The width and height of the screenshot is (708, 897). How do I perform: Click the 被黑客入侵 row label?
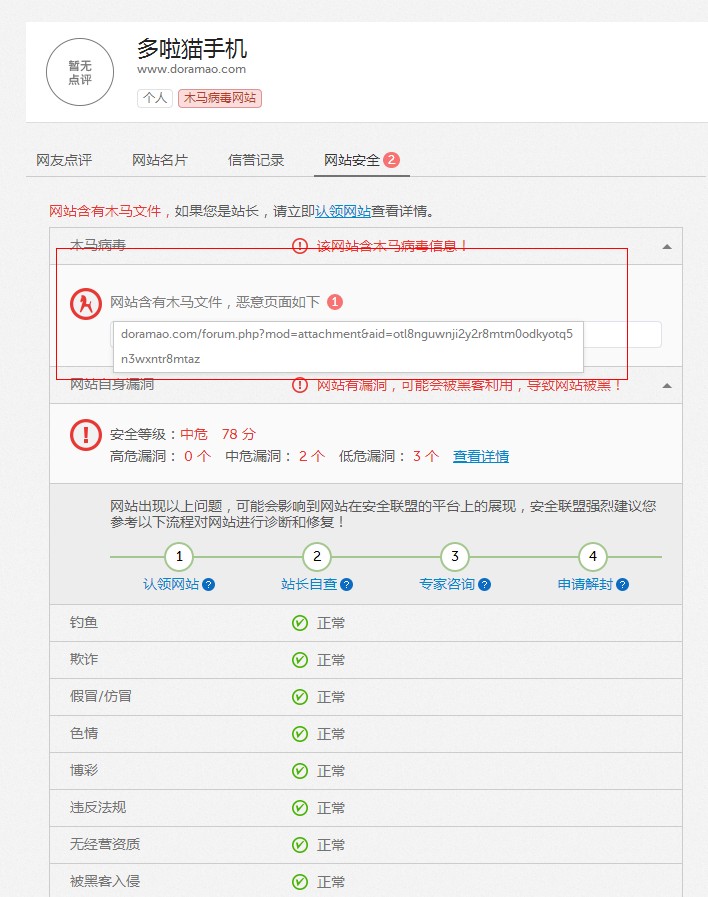[x=105, y=881]
